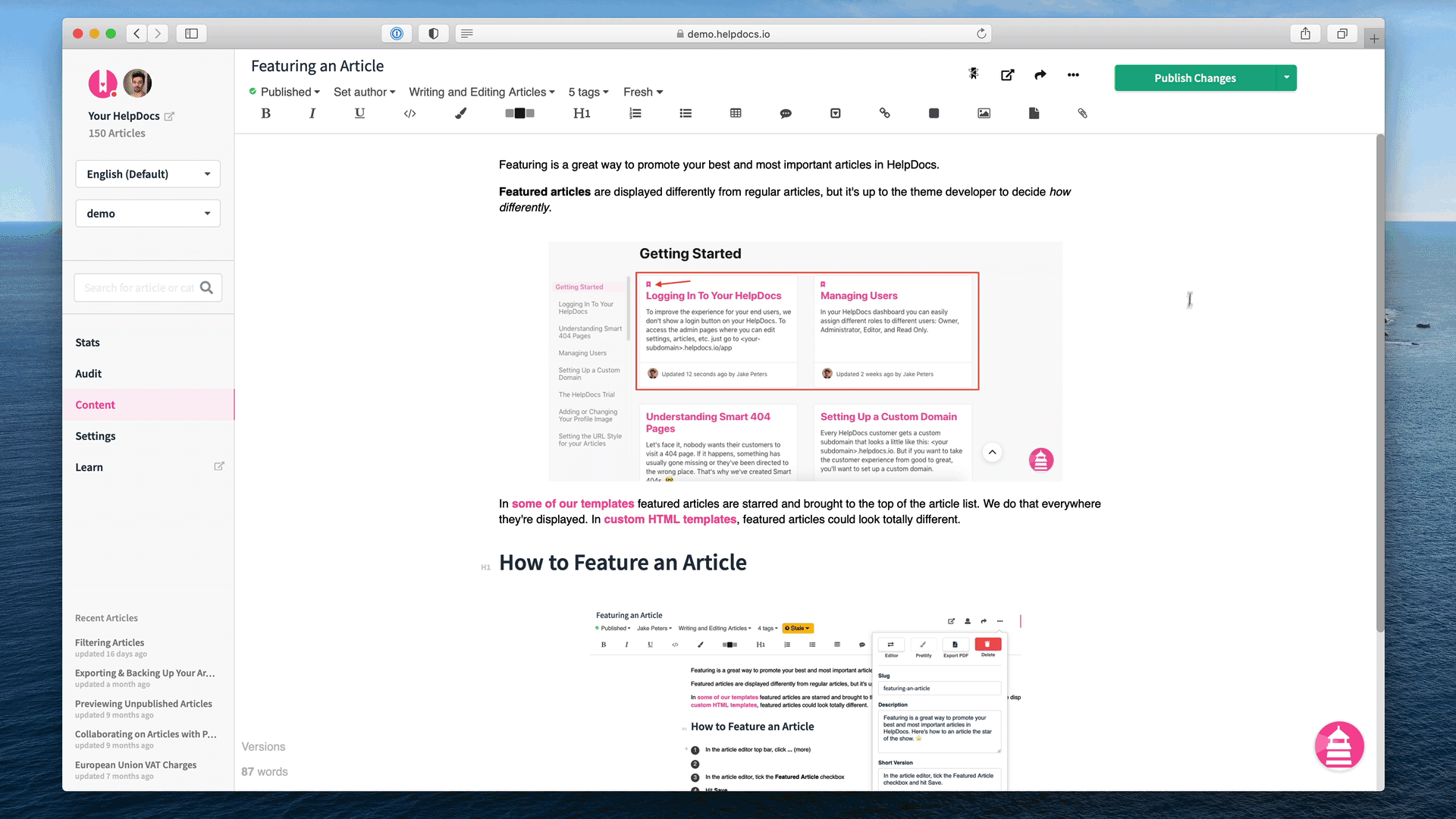
Task: Click Publish Changes button
Action: pyautogui.click(x=1195, y=77)
